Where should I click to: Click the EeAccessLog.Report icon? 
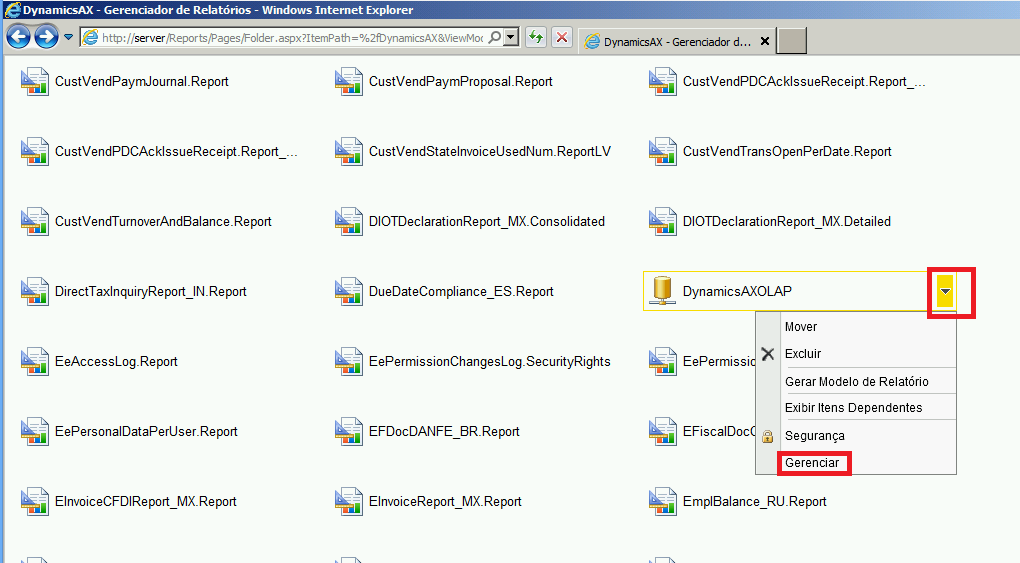[x=34, y=362]
